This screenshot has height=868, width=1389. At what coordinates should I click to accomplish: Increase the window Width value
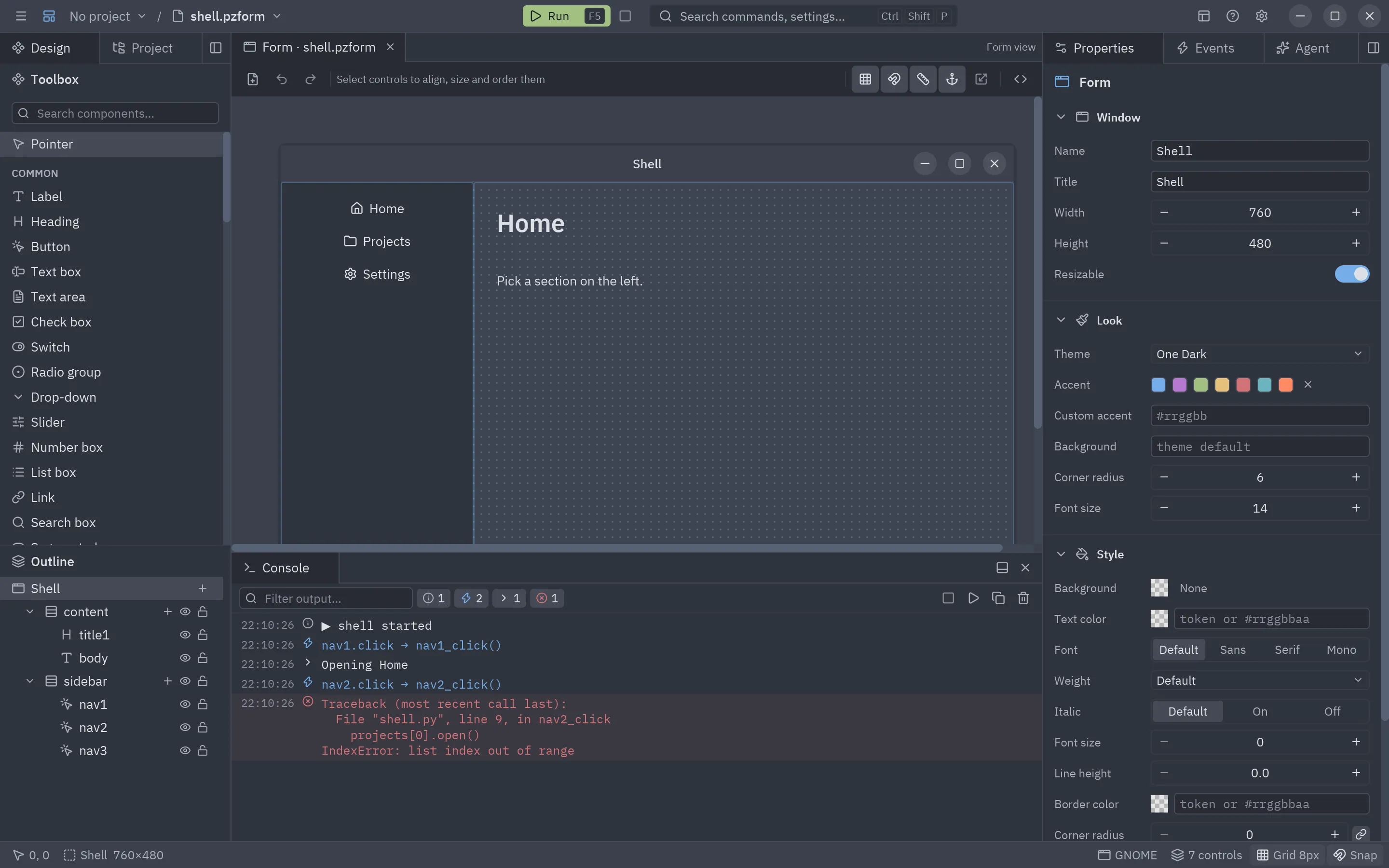coord(1356,212)
